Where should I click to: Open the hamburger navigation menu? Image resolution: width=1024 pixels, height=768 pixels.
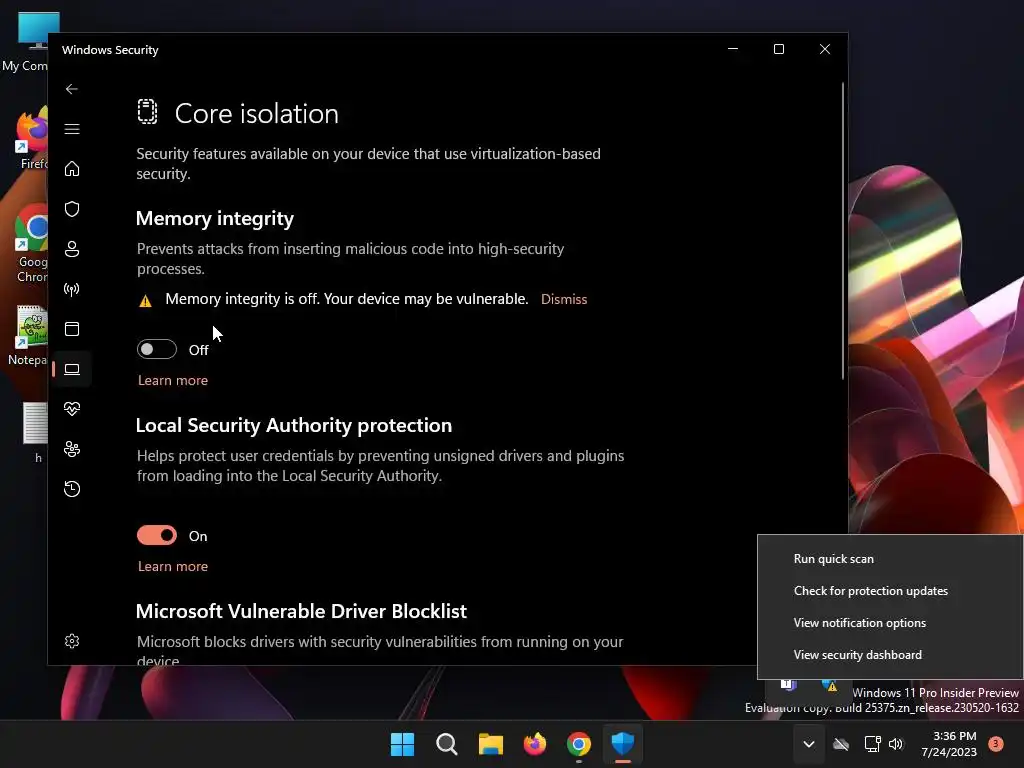[72, 129]
